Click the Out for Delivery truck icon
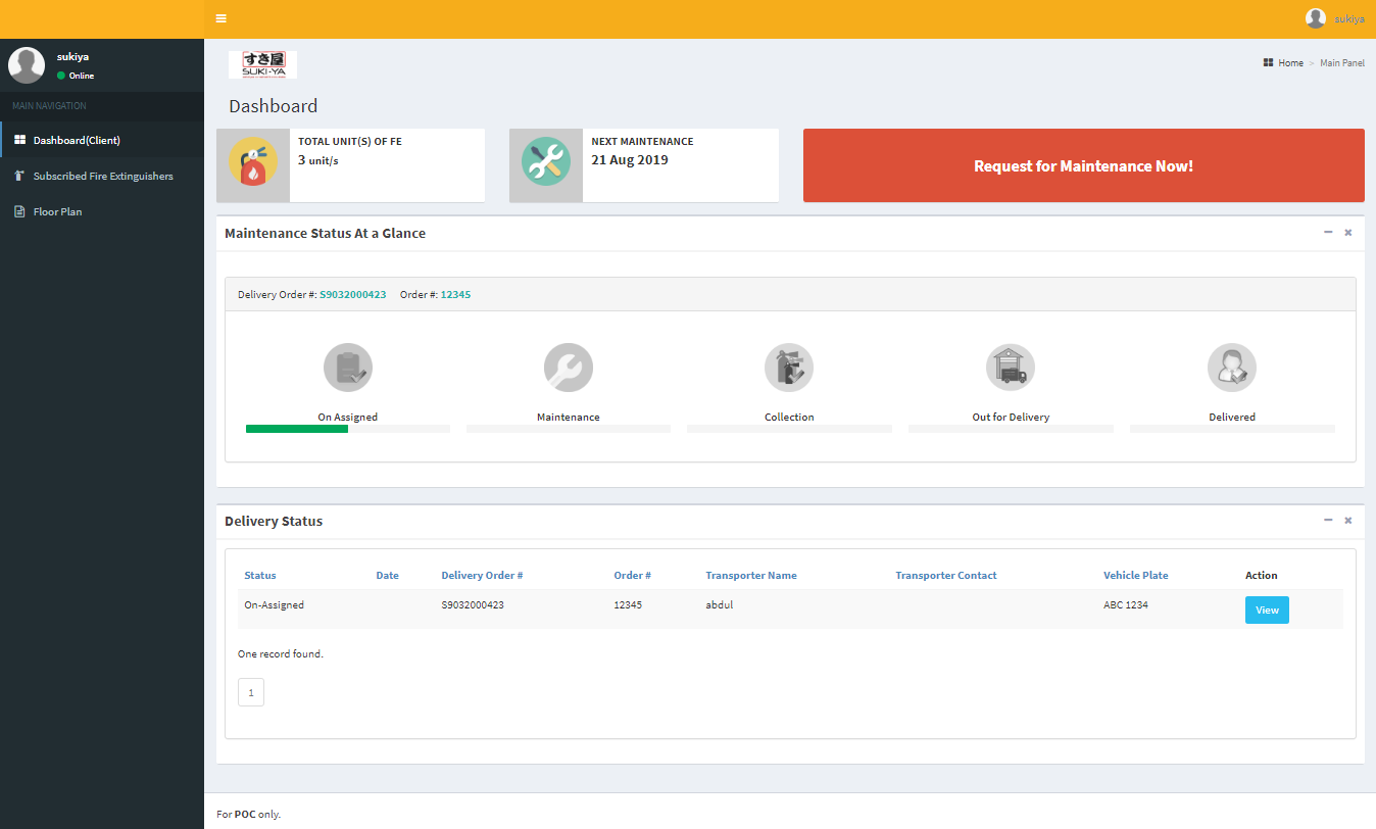Screen dimensions: 1376x829 click(x=1010, y=368)
